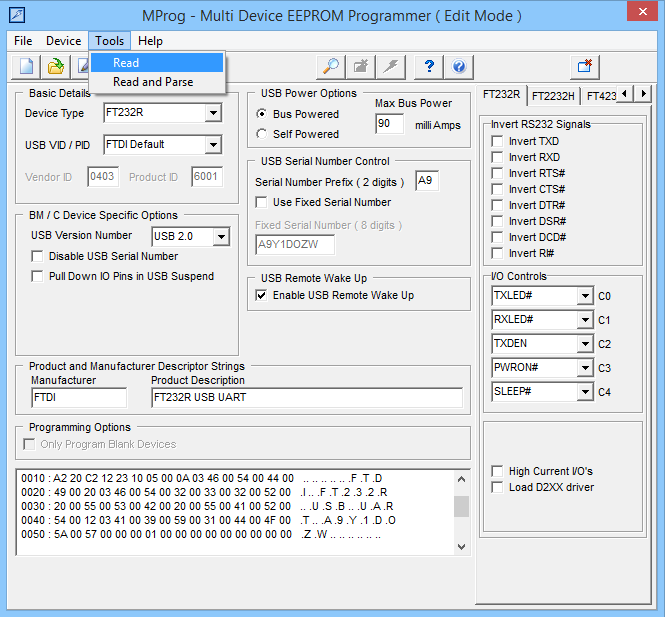
Task: Open the Device menu
Action: pyautogui.click(x=64, y=41)
